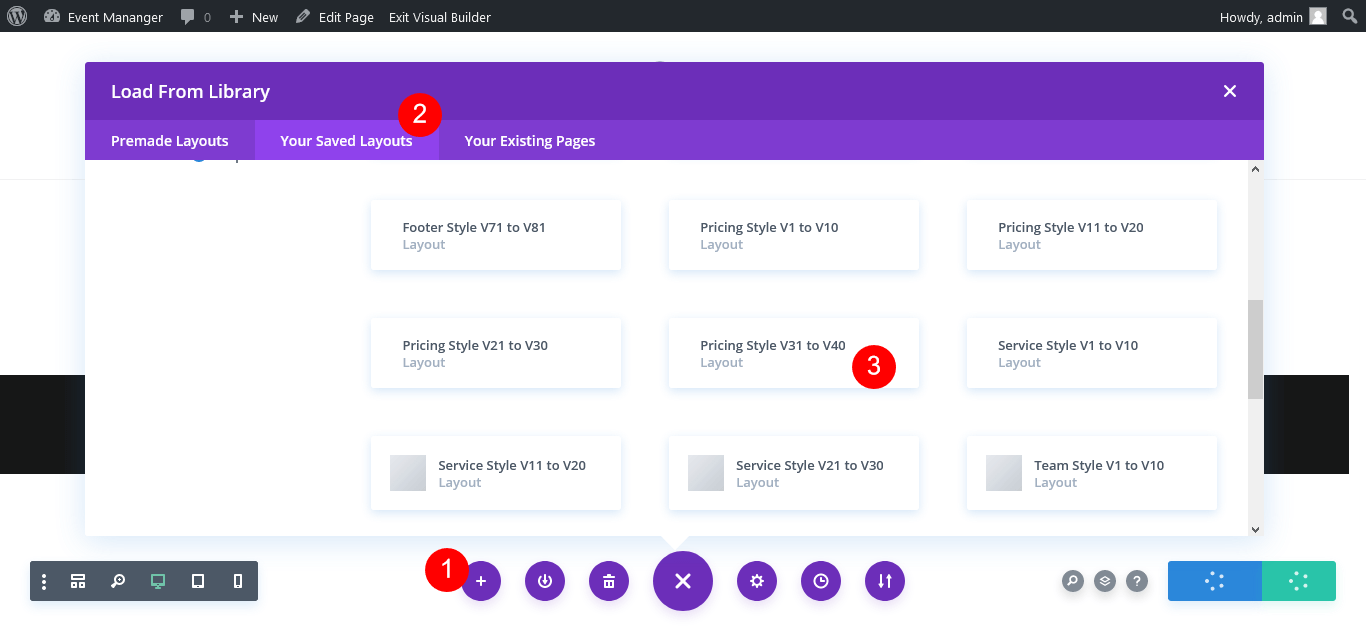Open the layers view icon
This screenshot has width=1366, height=626.
click(x=1105, y=581)
